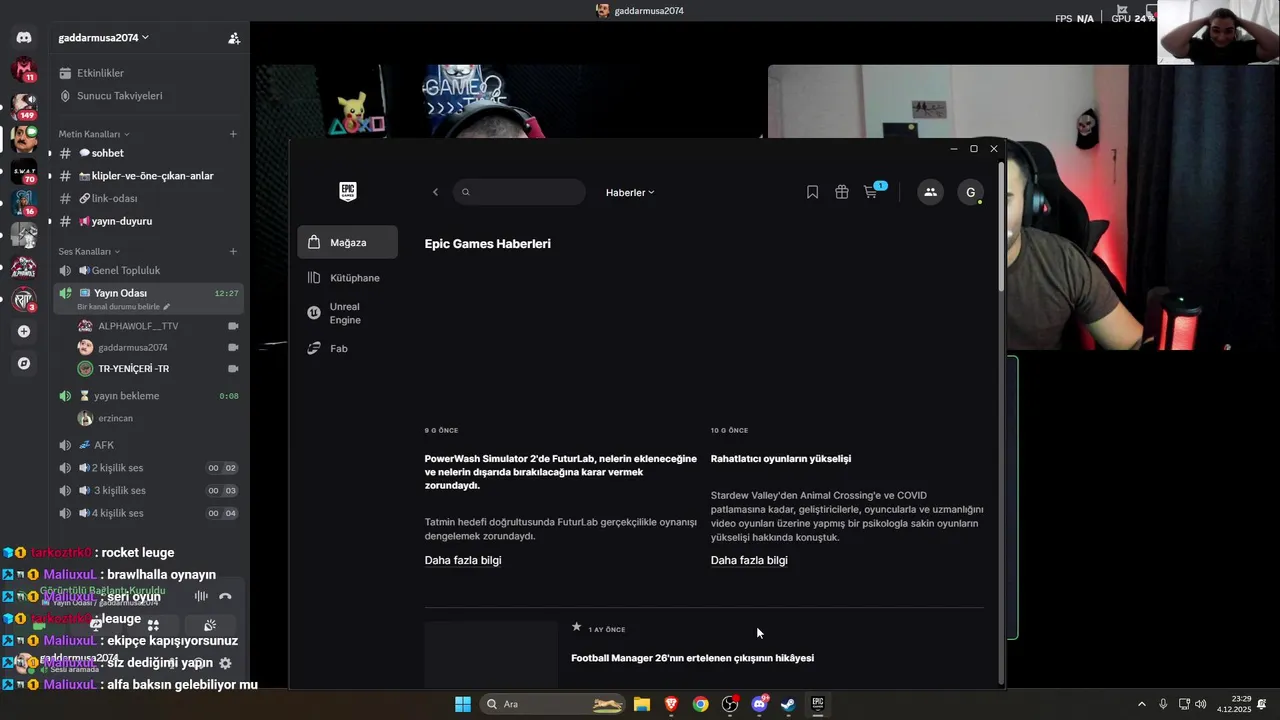Open File Explorer from taskbar

(642, 704)
